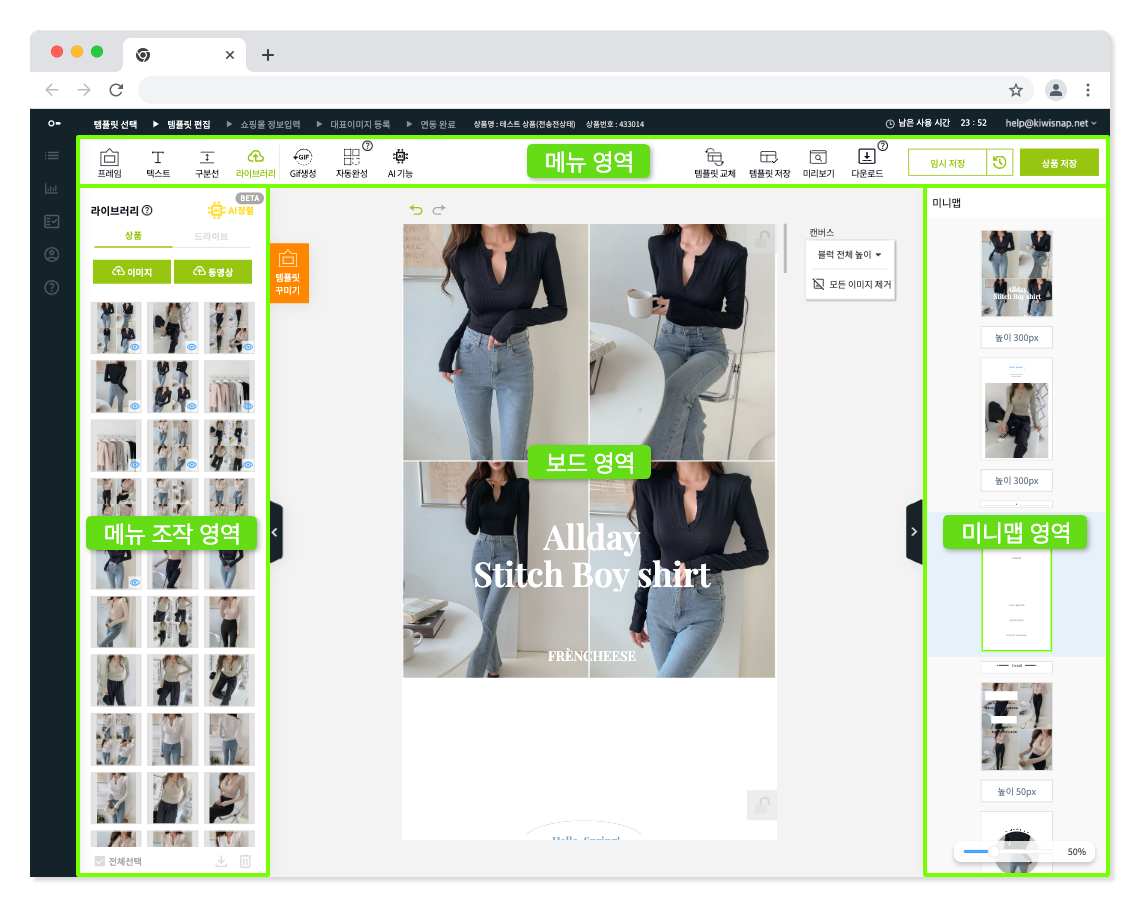Open the help@kiwisnap.net account dropdown
Viewport: 1140px width, 907px height.
[1051, 123]
